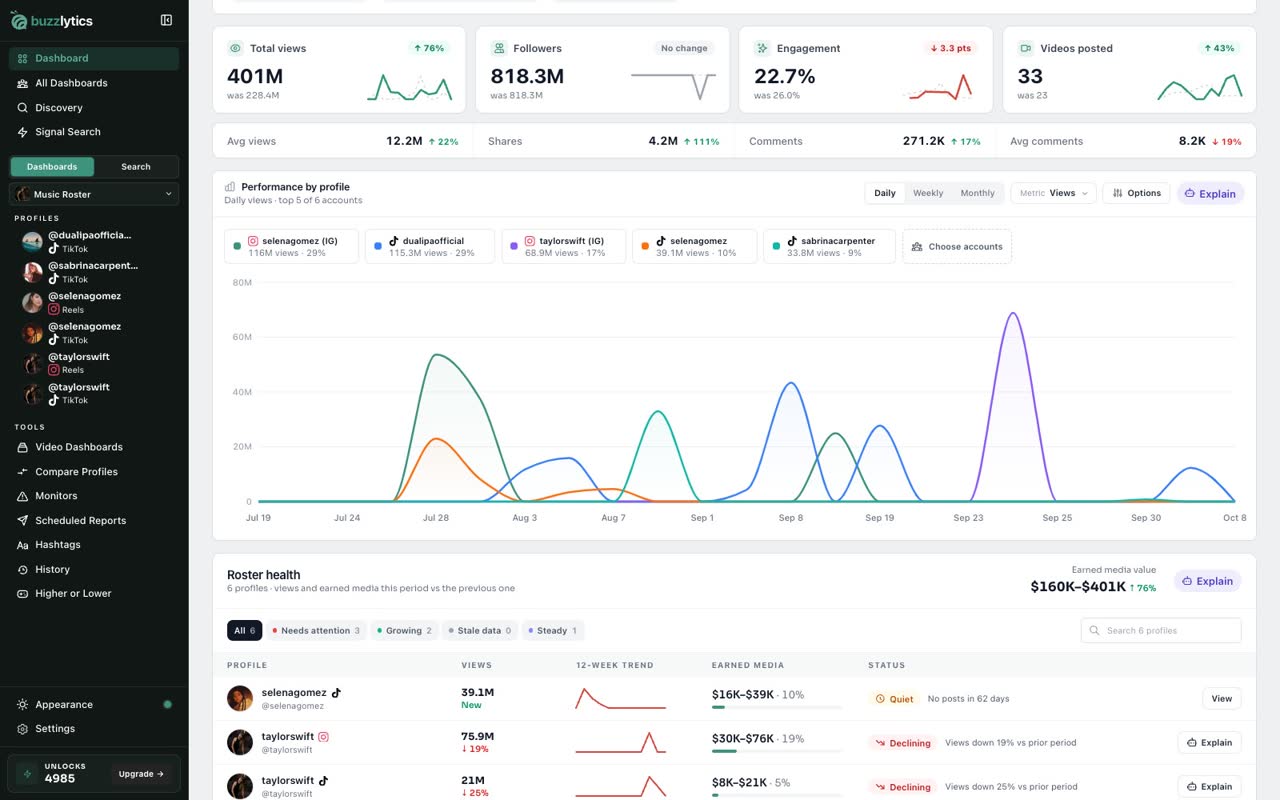Filter roster by Growing
The width and height of the screenshot is (1280, 800).
coord(404,631)
